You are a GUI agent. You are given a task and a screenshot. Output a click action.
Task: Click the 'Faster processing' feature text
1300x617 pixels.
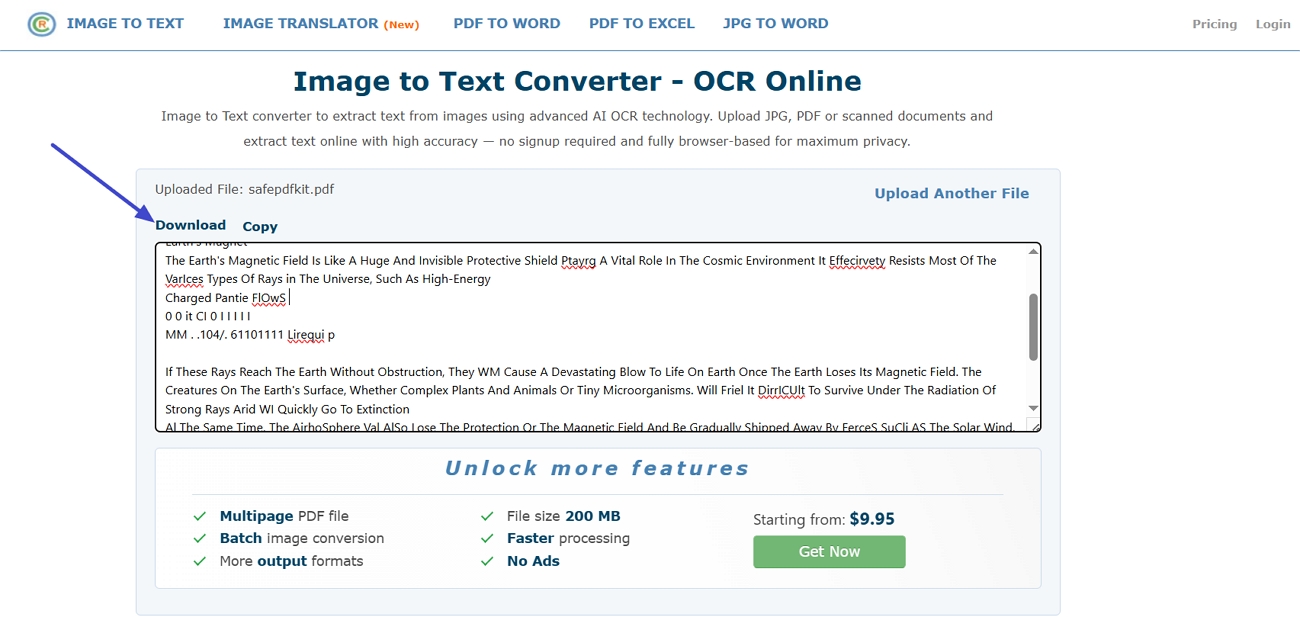(x=568, y=538)
